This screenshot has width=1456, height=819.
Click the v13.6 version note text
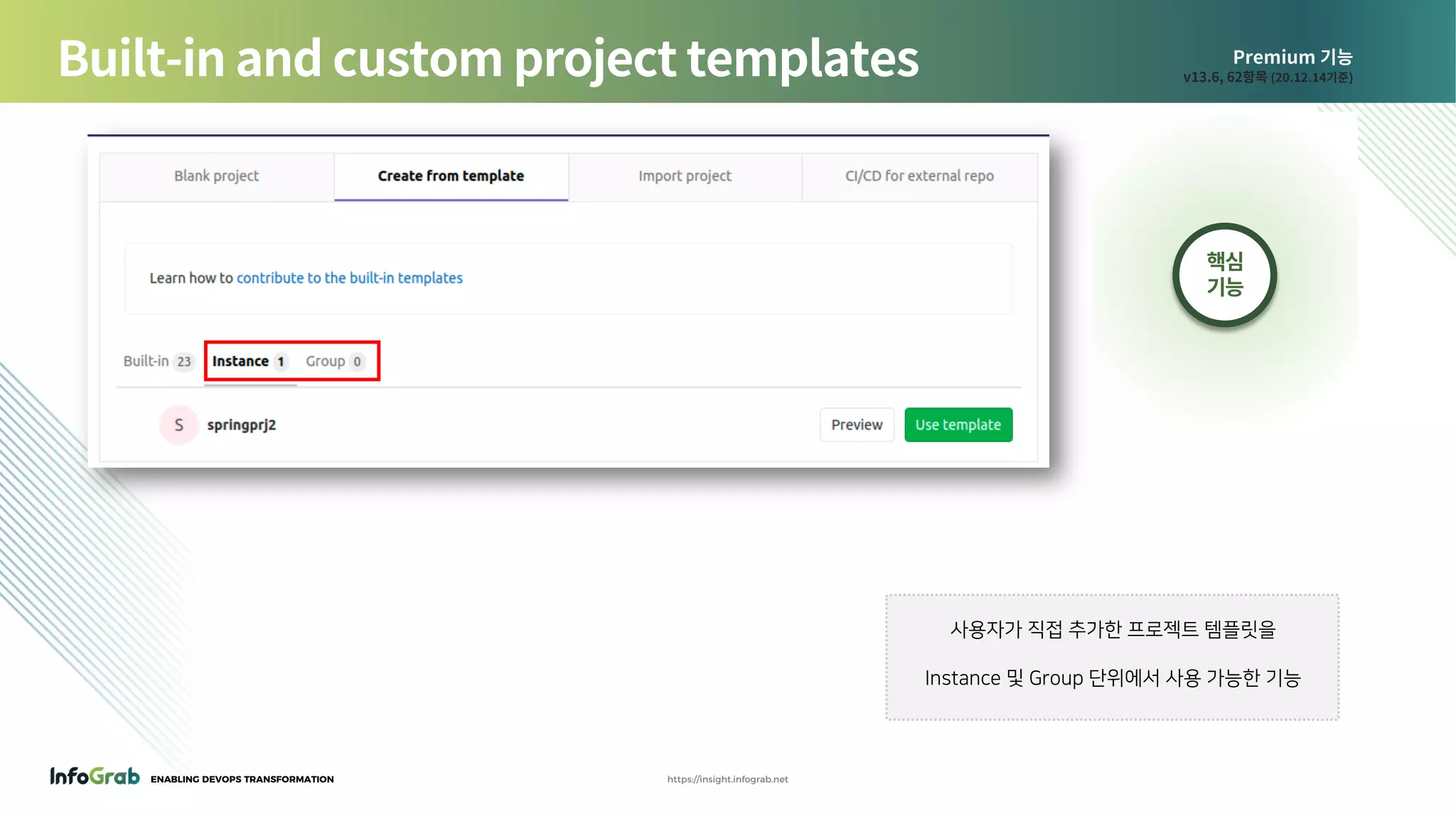(1268, 77)
